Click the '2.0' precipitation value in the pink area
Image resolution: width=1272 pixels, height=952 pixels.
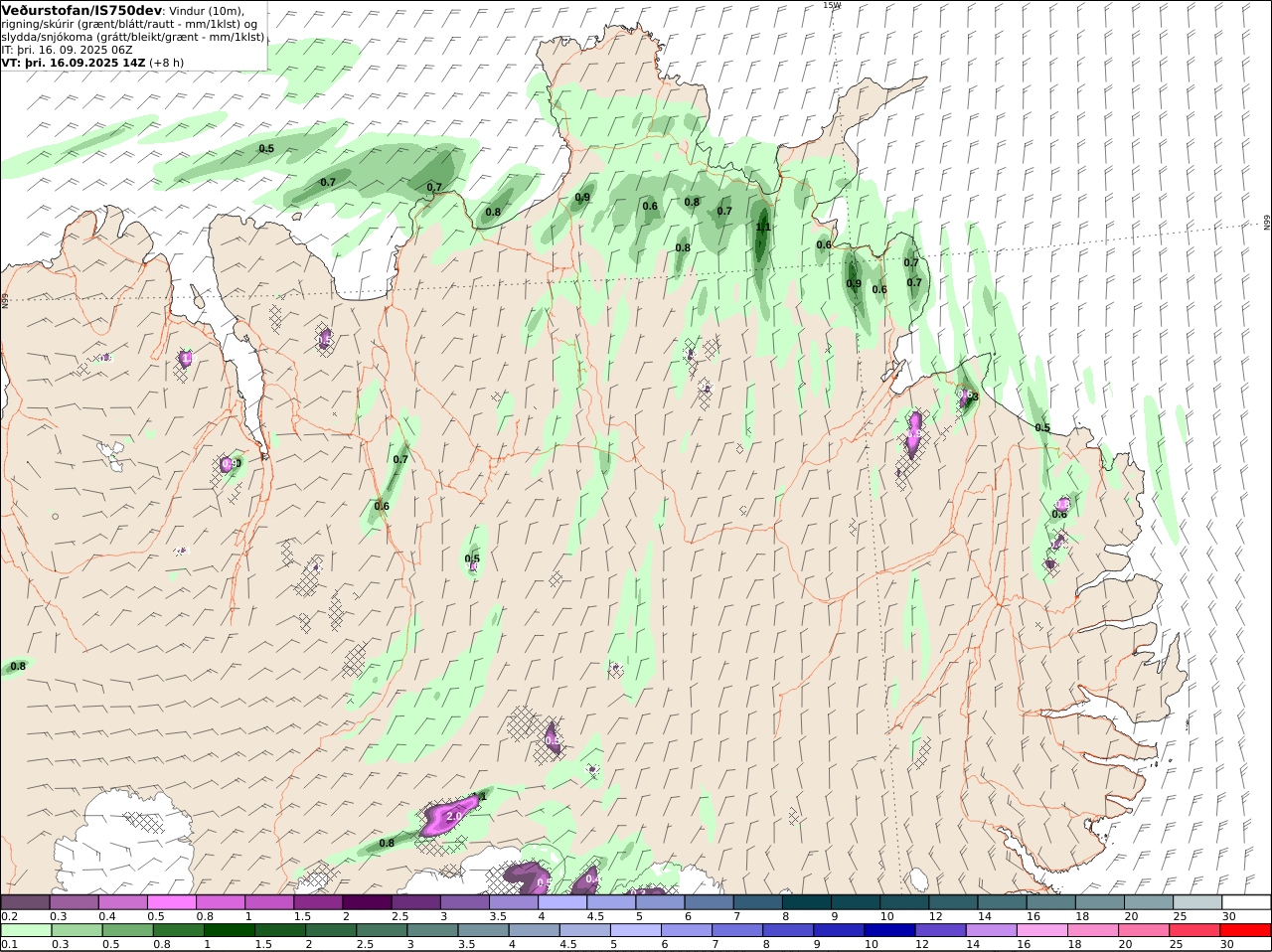(454, 816)
